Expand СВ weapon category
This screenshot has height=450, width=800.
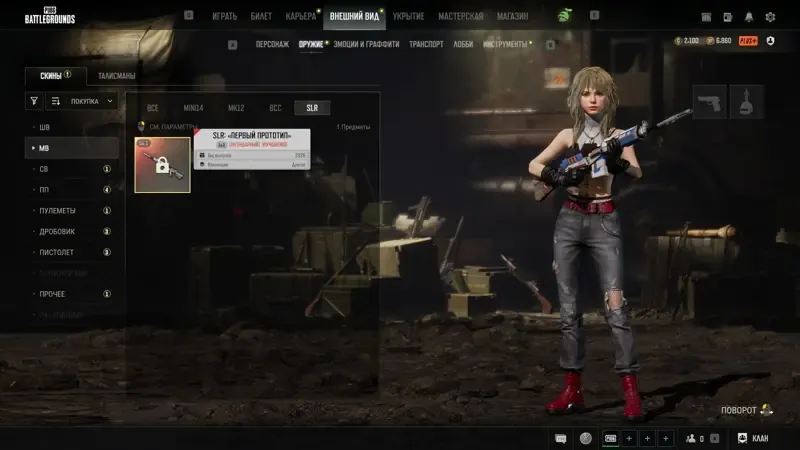[71, 169]
